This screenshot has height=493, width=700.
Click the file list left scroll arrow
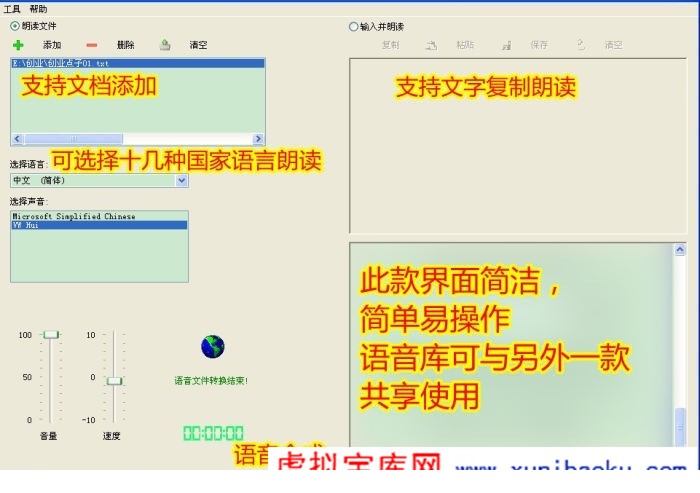click(17, 138)
